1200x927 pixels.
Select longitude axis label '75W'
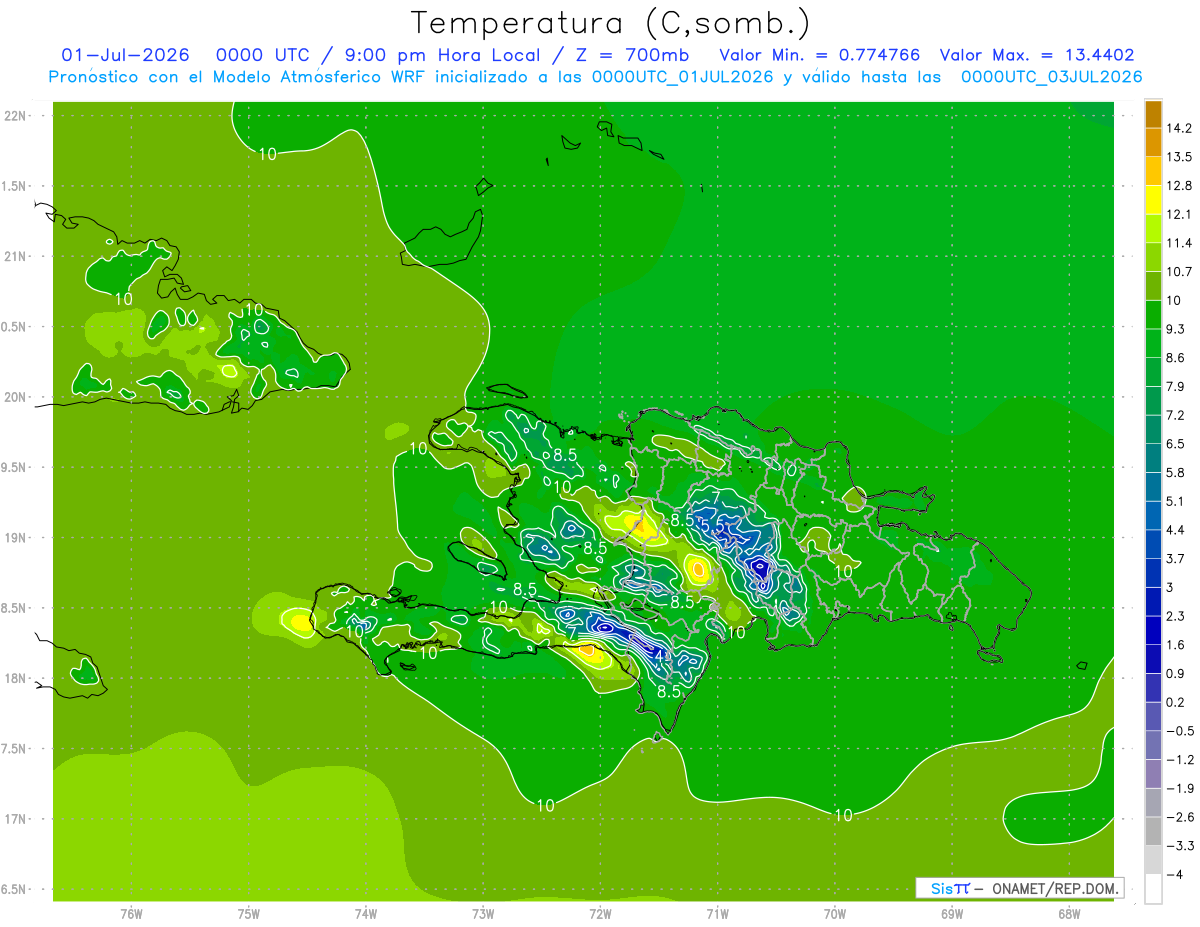point(249,914)
